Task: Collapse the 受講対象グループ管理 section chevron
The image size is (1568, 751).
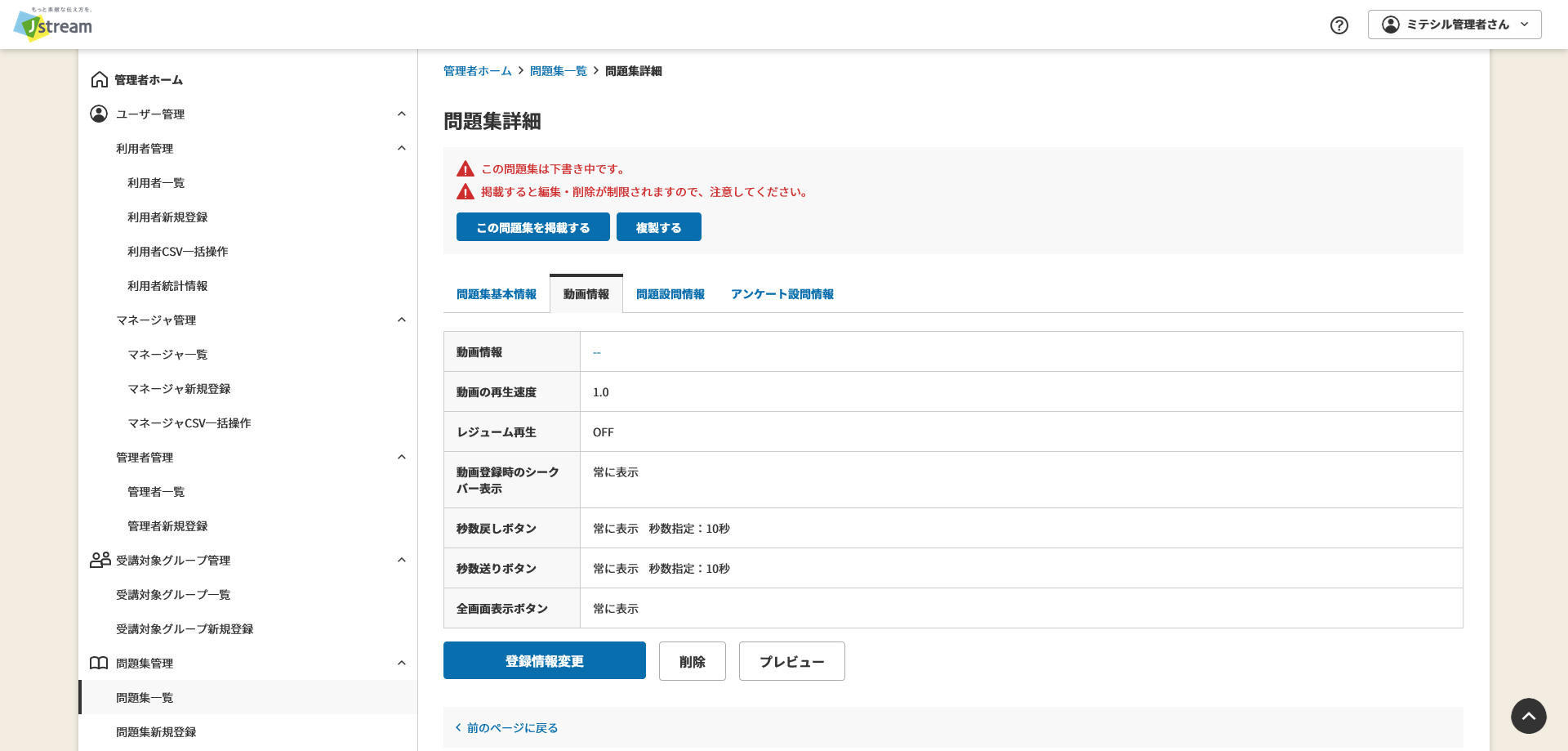Action: click(x=402, y=560)
